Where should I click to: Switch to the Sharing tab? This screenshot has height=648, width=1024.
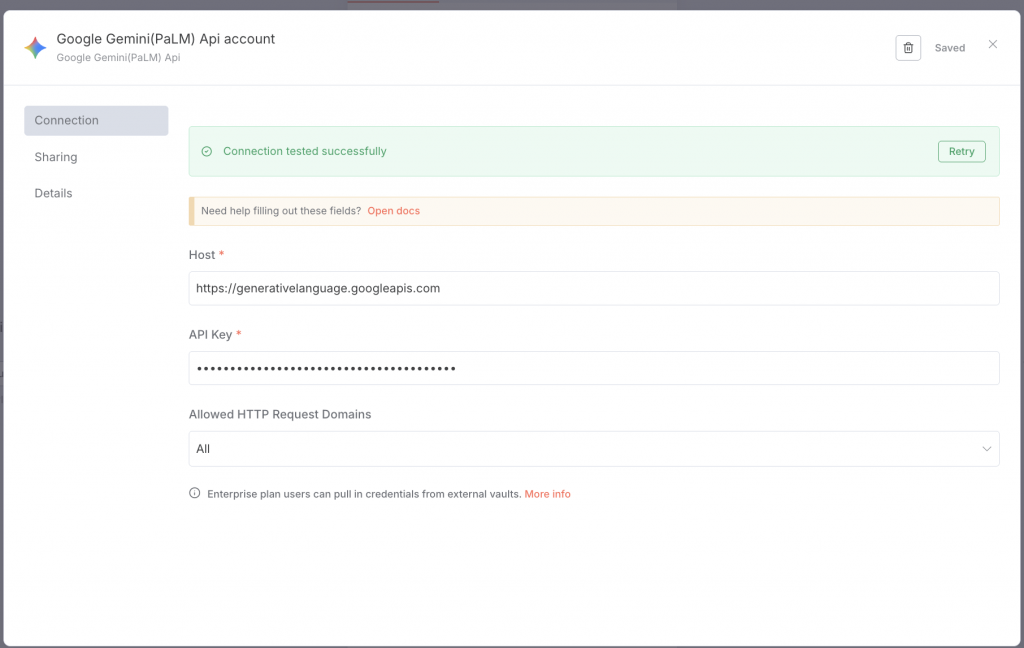[x=56, y=157]
